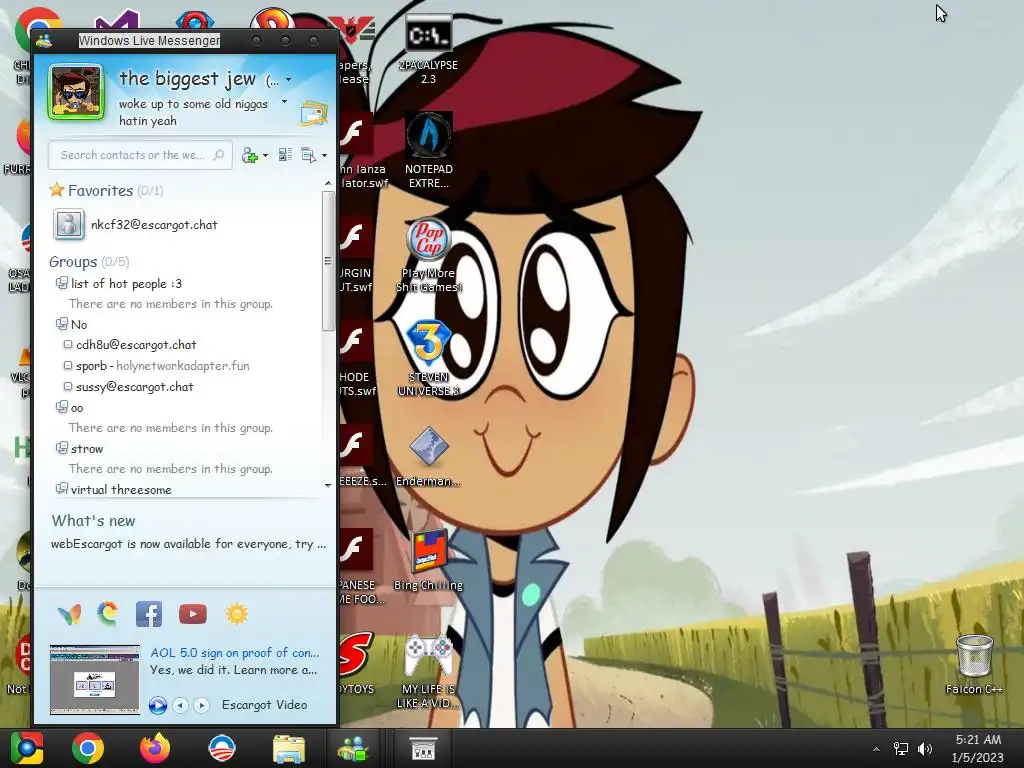Screen dimensions: 1024x768
Task: Open the PopCap Play More desktop icon
Action: click(428, 255)
